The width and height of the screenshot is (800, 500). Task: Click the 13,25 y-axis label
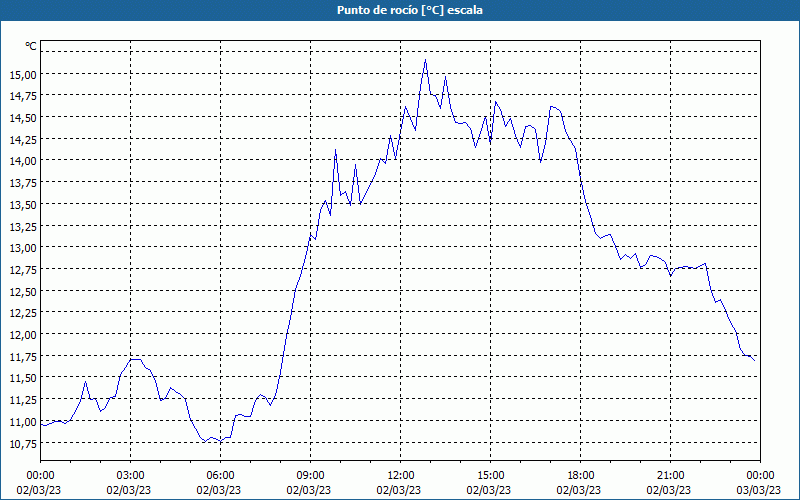coord(23,227)
